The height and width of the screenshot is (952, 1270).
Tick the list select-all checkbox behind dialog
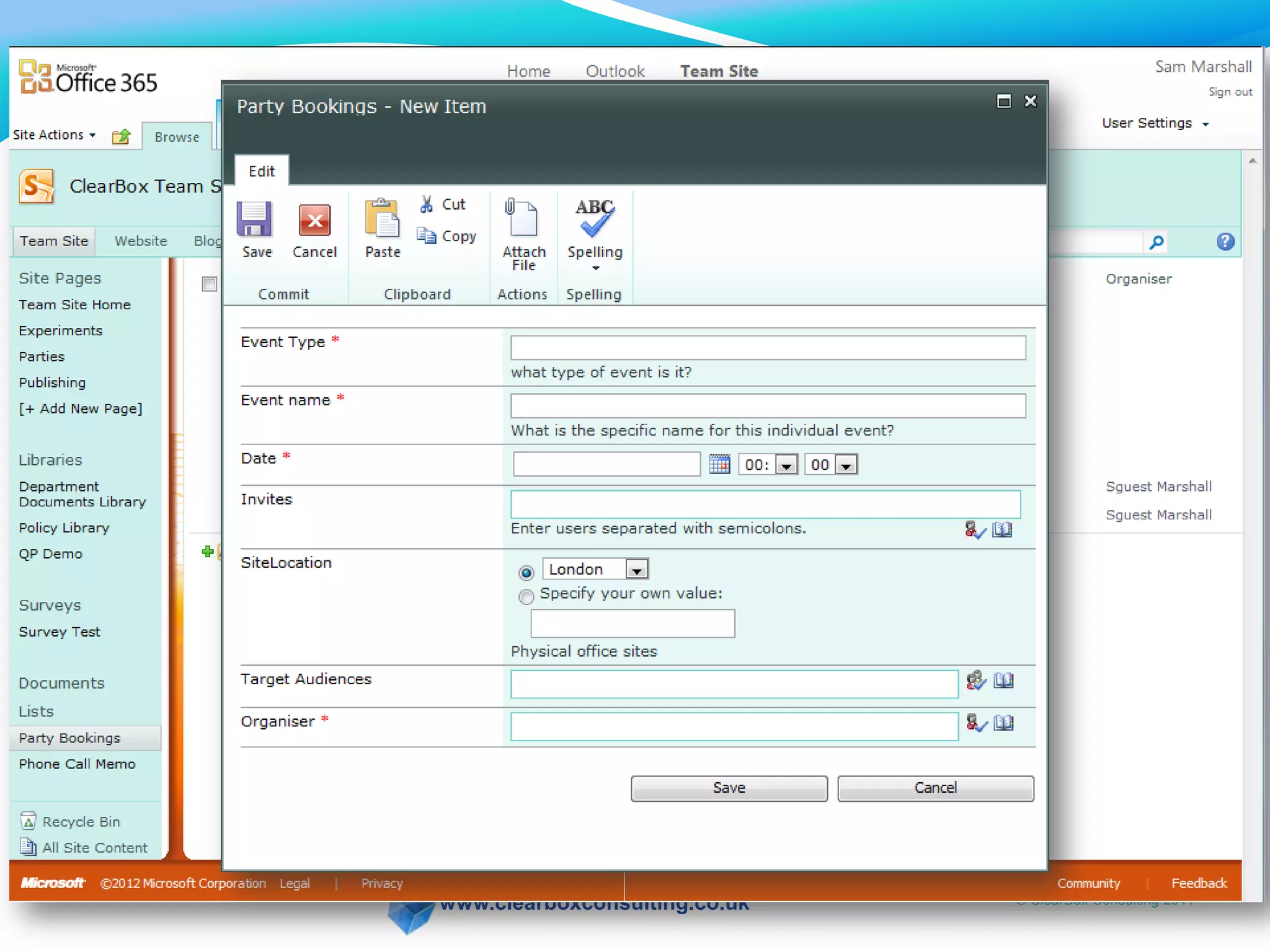(x=210, y=284)
